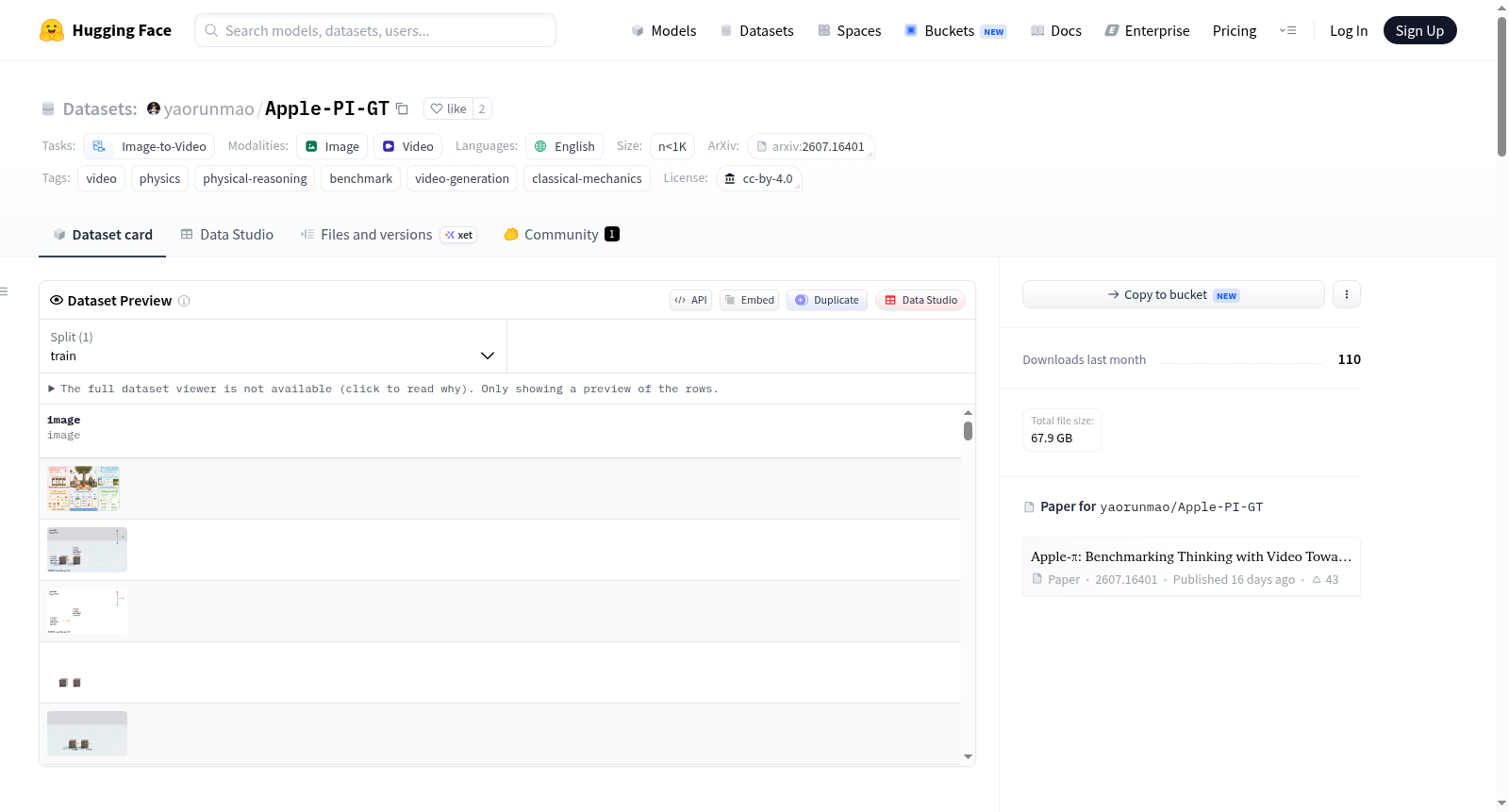The width and height of the screenshot is (1509, 812).
Task: Open the Split train dropdown
Action: (274, 346)
